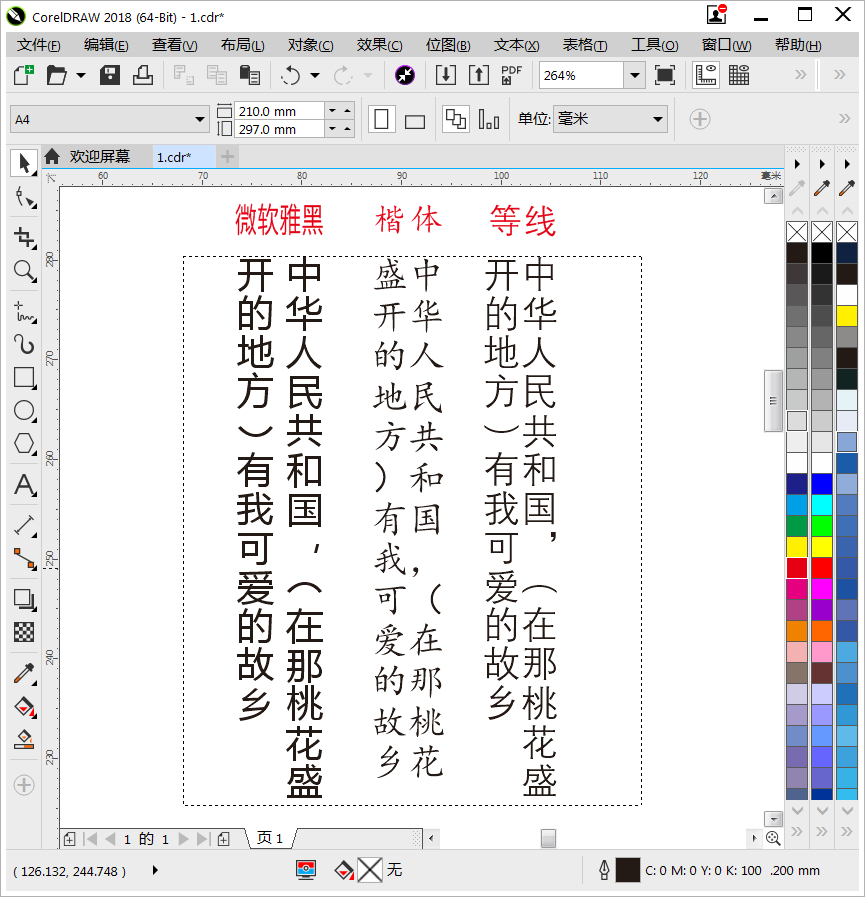
Task: Switch to the 欢迎屏幕 tab
Action: (100, 156)
